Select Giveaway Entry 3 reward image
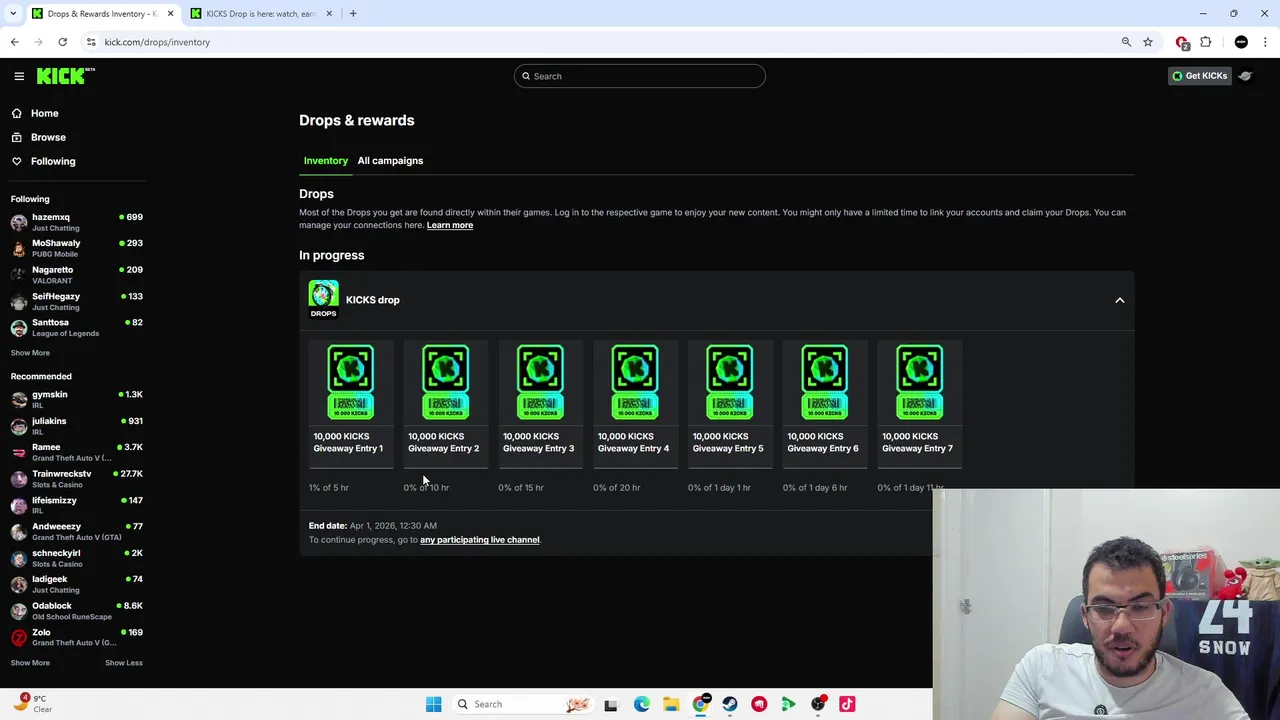Image resolution: width=1280 pixels, height=720 pixels. [x=540, y=381]
